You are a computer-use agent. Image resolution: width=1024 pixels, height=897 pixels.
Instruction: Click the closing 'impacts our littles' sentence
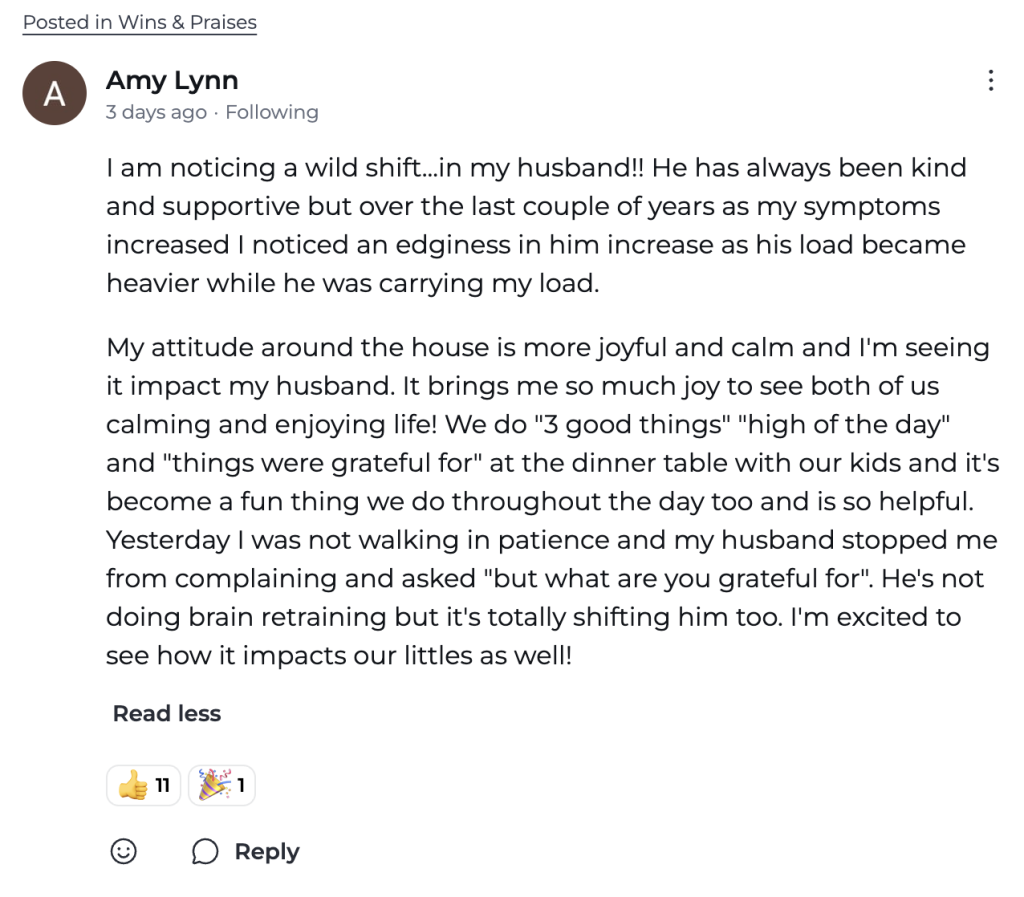pyautogui.click(x=340, y=656)
